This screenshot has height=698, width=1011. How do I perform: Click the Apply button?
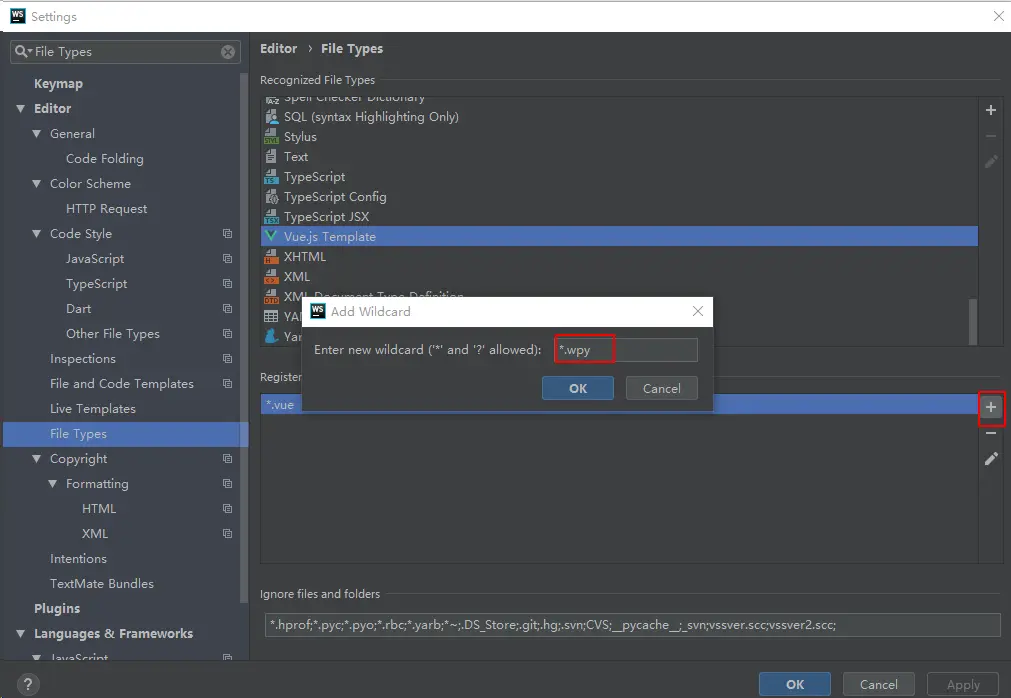(963, 684)
